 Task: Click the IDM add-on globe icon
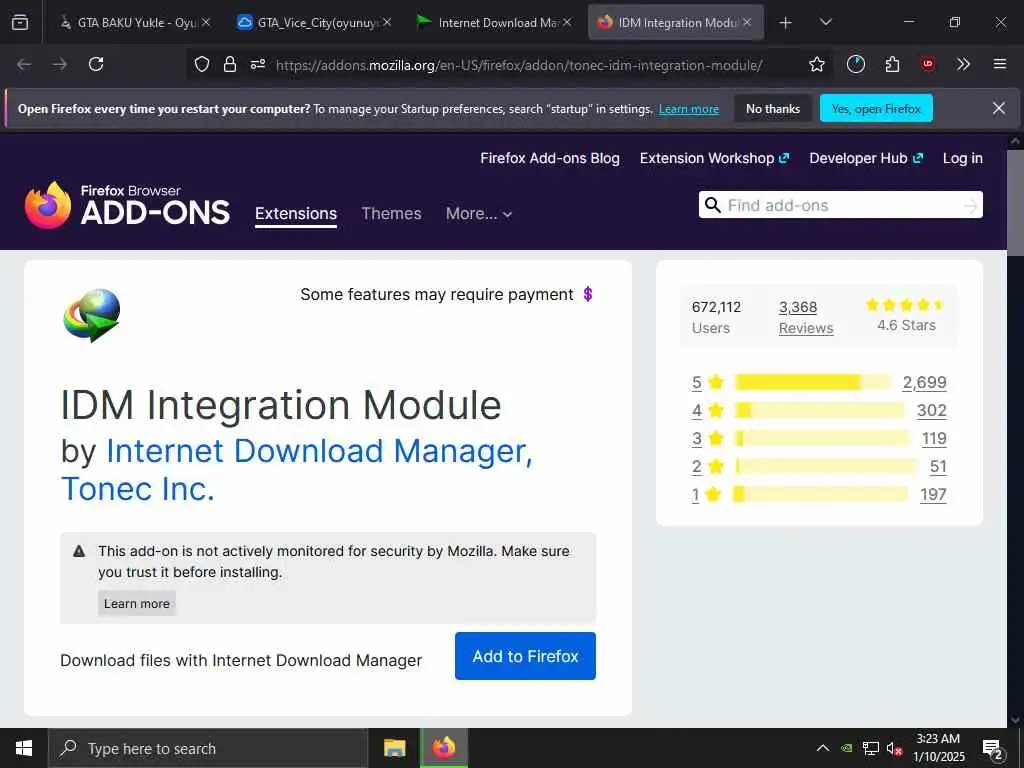pyautogui.click(x=92, y=315)
